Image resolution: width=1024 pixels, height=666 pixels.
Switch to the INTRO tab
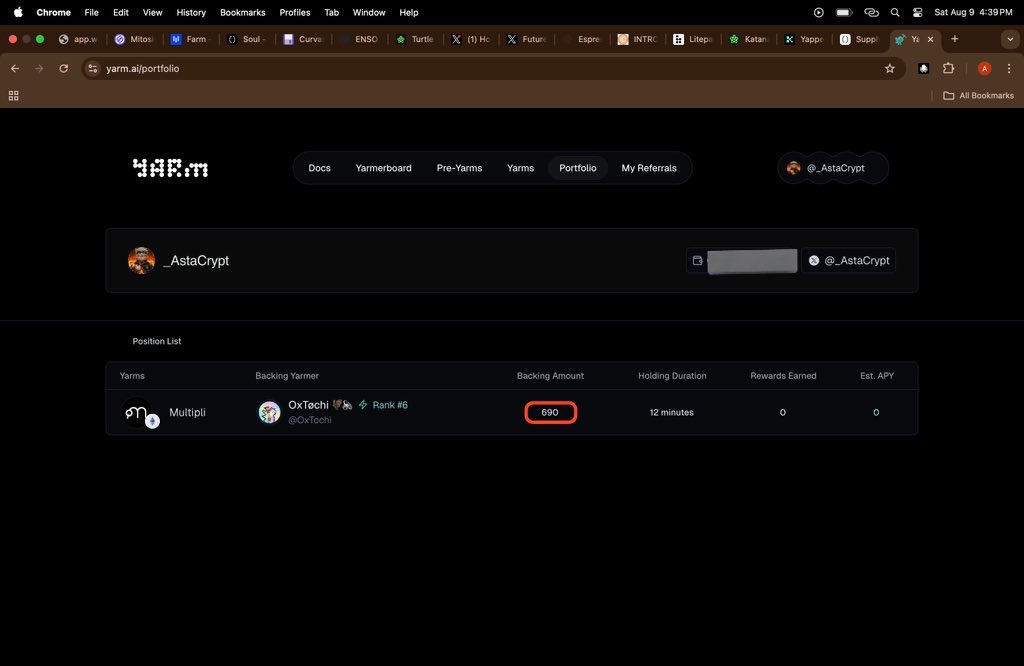tap(639, 39)
